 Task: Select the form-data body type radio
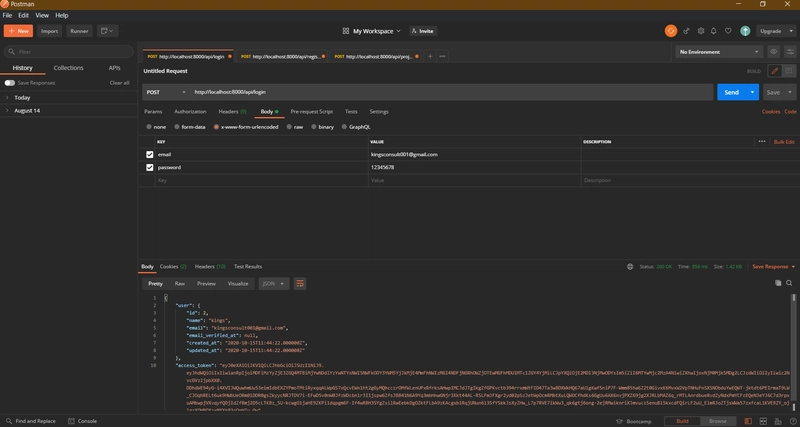pyautogui.click(x=177, y=127)
